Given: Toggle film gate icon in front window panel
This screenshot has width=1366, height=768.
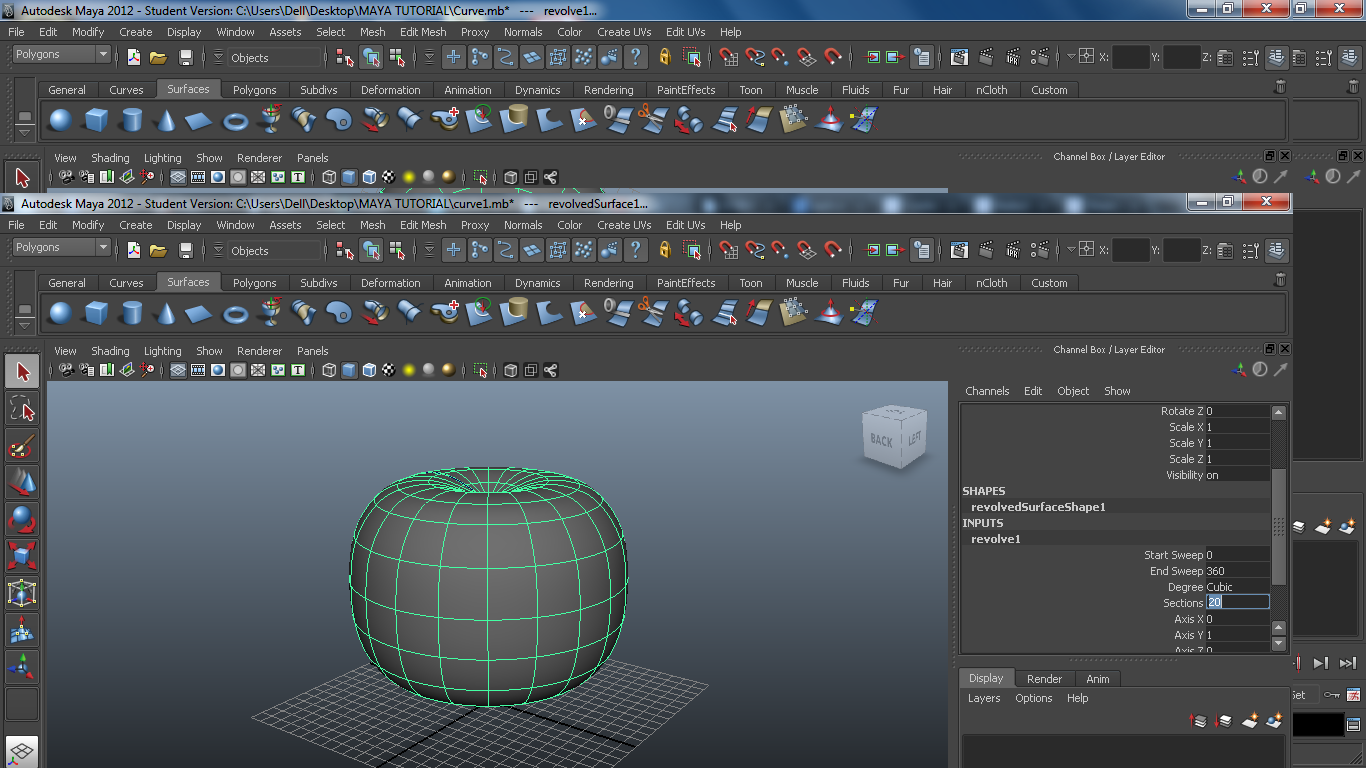Looking at the screenshot, I should click(197, 370).
